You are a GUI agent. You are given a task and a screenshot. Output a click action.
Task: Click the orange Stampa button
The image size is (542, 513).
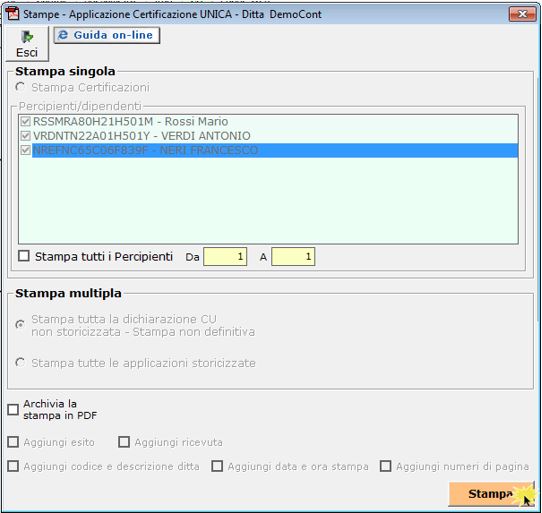click(491, 494)
